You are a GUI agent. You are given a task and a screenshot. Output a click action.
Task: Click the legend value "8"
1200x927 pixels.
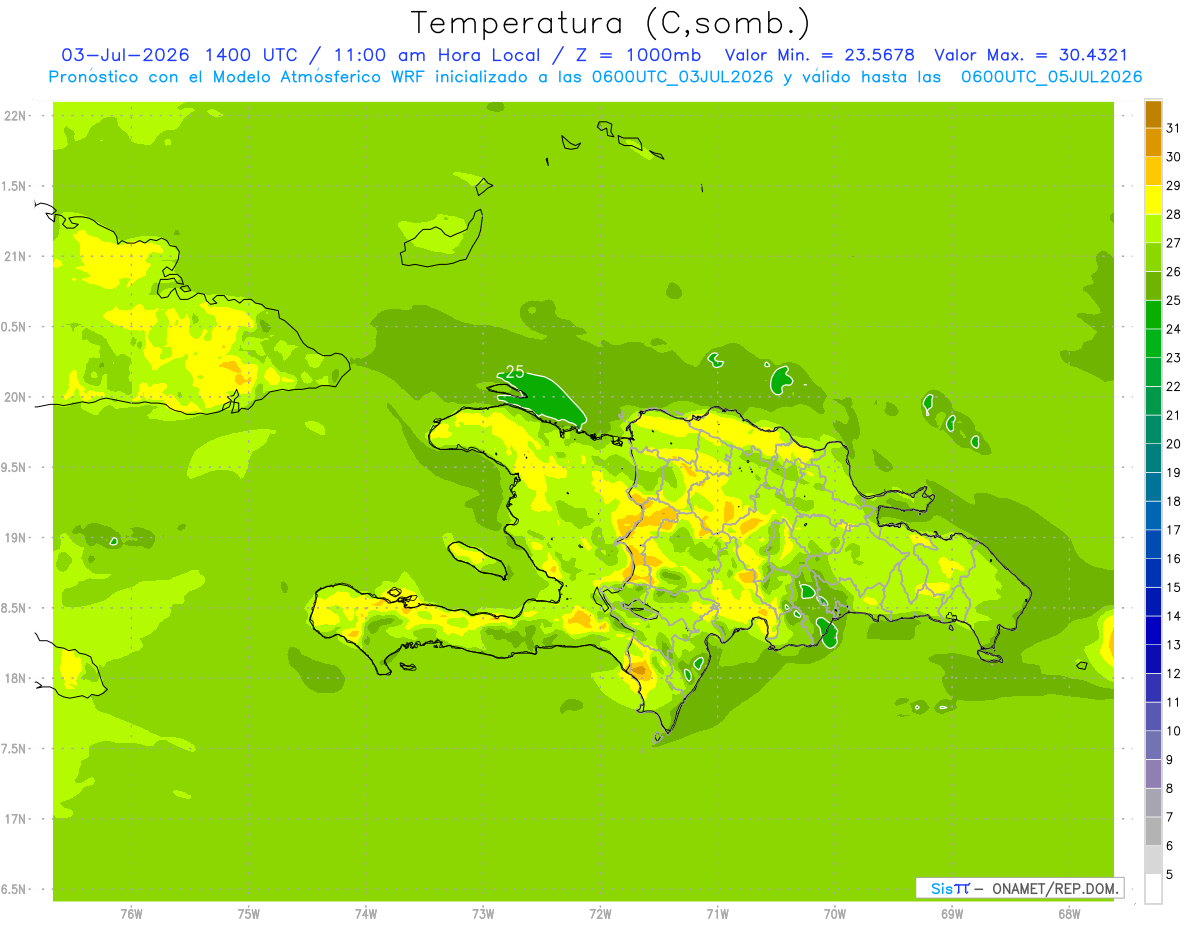pos(1170,788)
